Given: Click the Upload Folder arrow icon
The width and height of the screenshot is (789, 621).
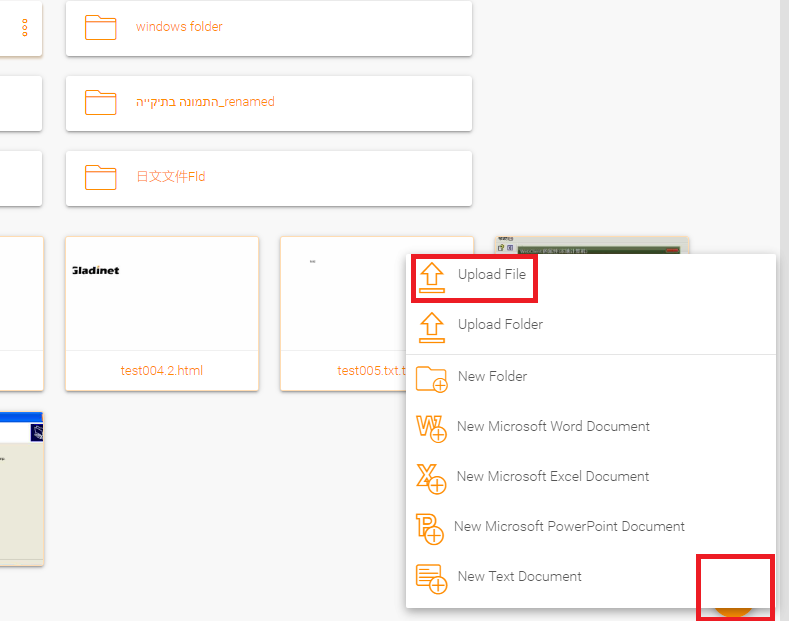Looking at the screenshot, I should [x=431, y=326].
